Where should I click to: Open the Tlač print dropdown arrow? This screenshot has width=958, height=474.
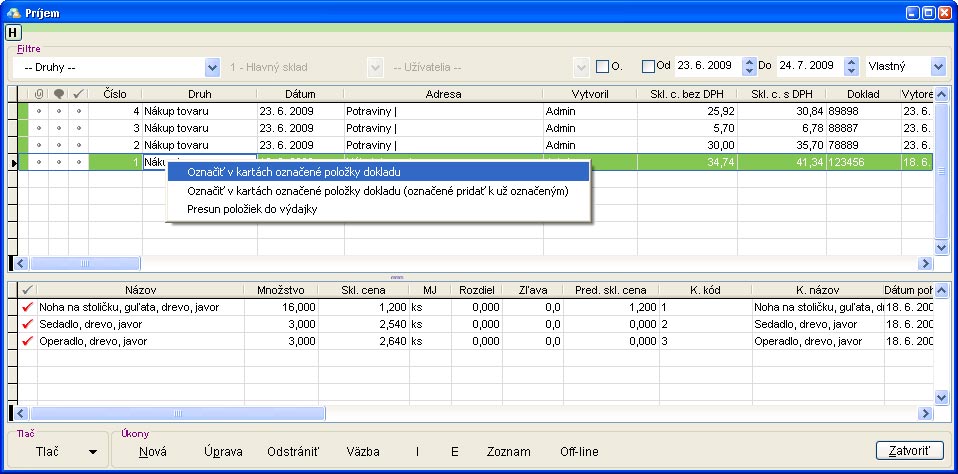pyautogui.click(x=93, y=452)
